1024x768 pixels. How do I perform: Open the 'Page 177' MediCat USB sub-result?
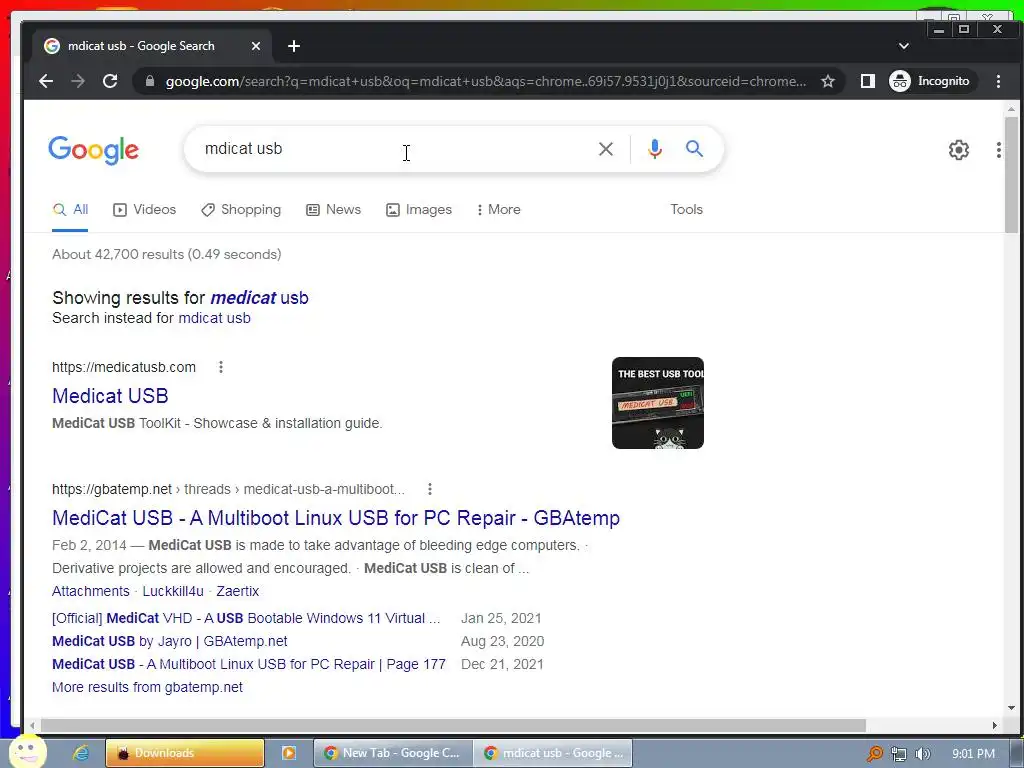click(249, 664)
